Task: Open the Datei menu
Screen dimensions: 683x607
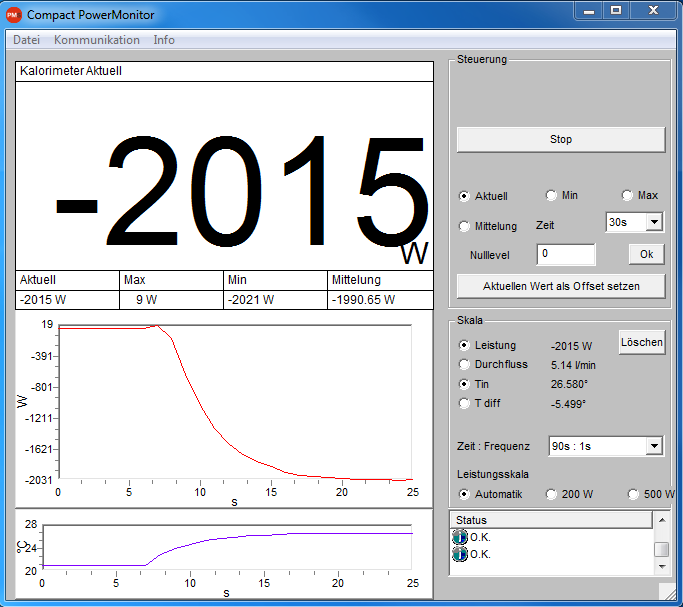Action: point(26,40)
